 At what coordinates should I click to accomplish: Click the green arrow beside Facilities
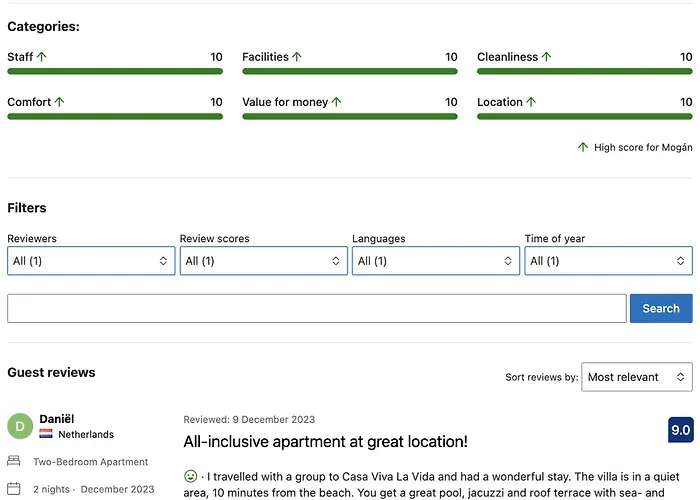[297, 57]
